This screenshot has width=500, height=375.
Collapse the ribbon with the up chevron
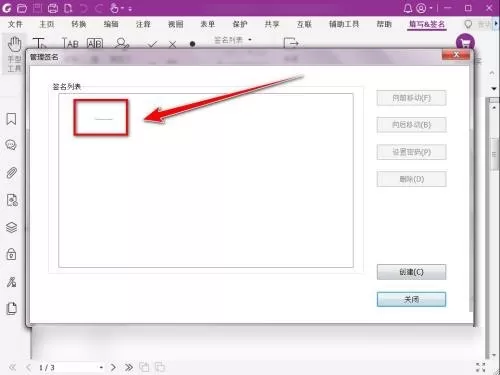click(x=492, y=73)
